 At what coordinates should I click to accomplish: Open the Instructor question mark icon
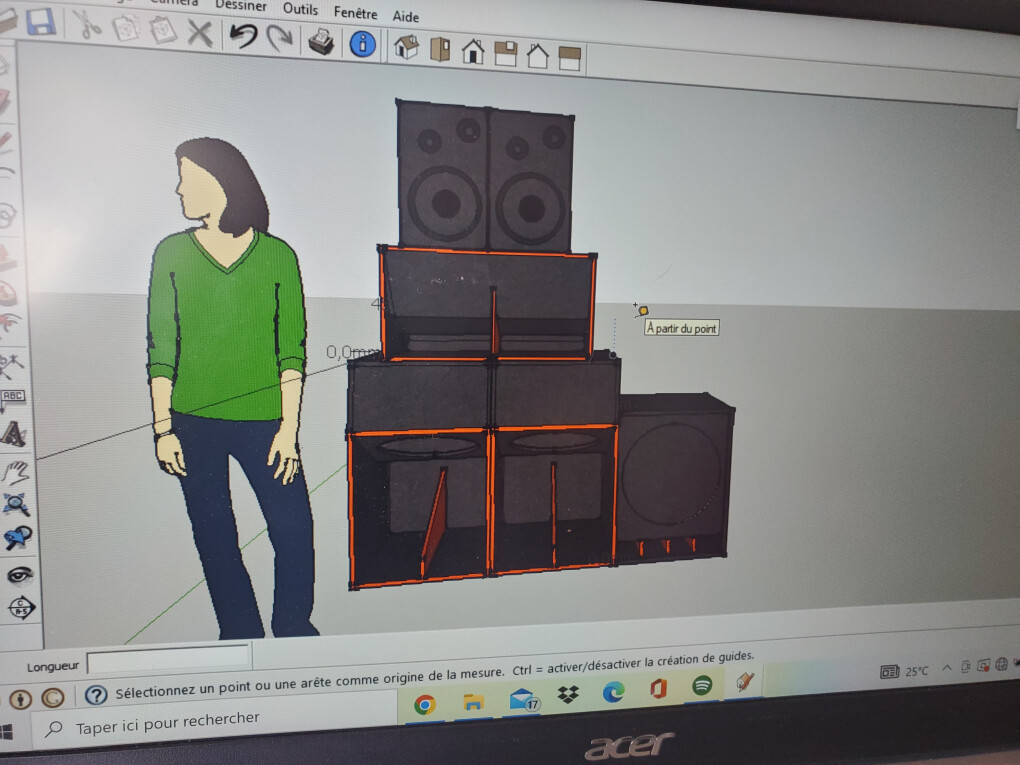[x=96, y=695]
